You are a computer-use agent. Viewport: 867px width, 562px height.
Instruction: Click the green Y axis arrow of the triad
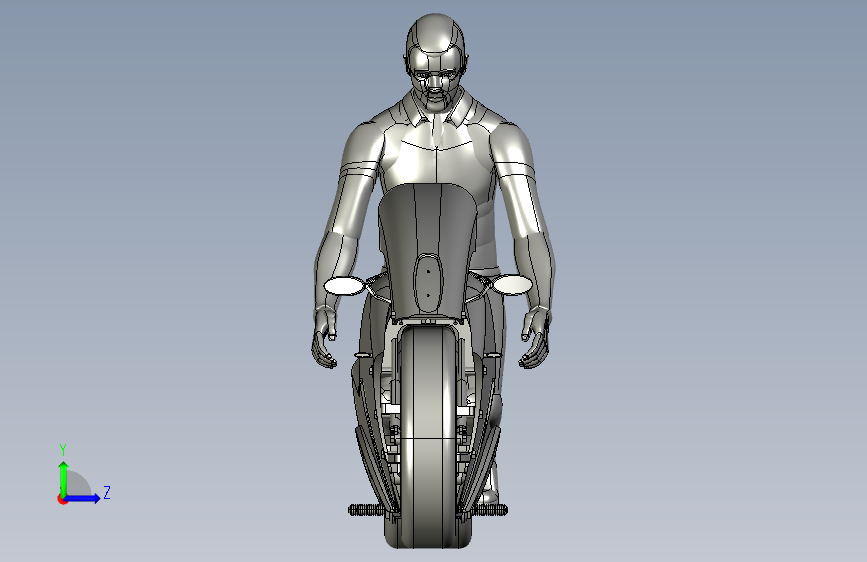point(64,478)
